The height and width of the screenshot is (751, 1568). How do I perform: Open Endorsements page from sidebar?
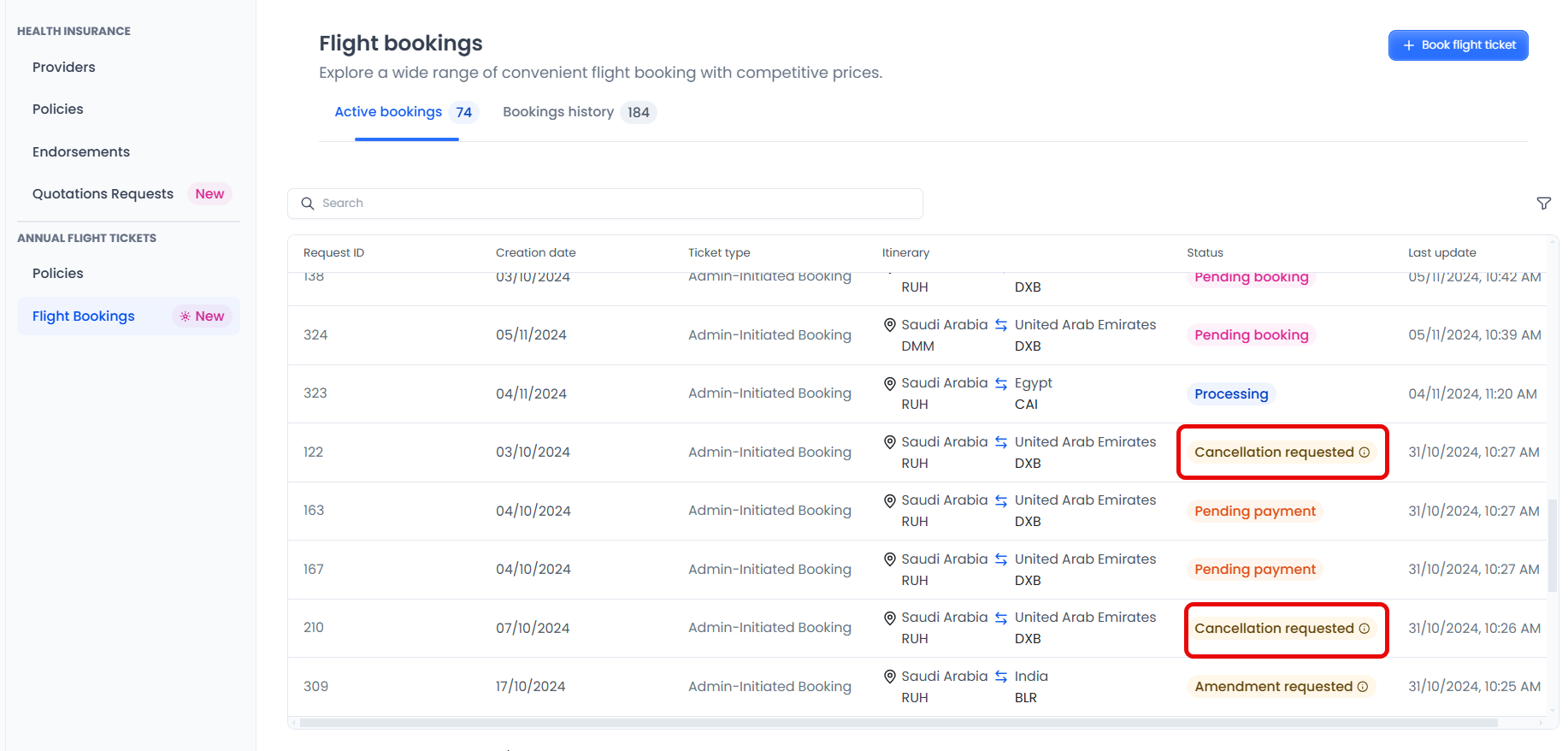[x=81, y=152]
